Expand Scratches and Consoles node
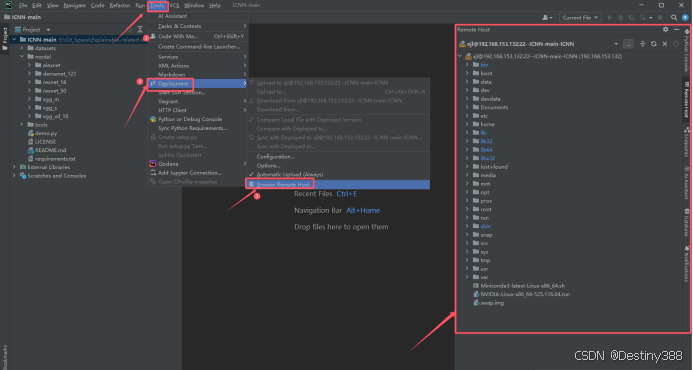Image resolution: width=693 pixels, height=370 pixels. (14, 176)
